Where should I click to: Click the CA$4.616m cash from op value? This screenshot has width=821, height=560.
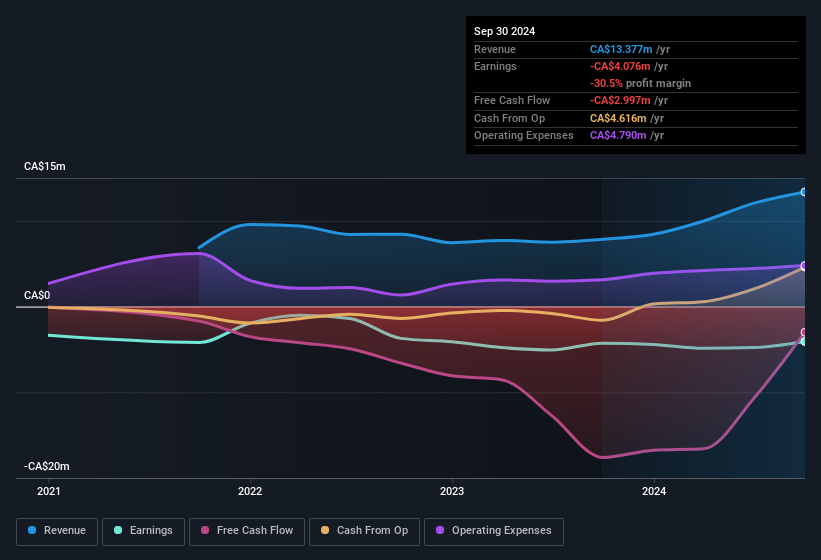618,118
